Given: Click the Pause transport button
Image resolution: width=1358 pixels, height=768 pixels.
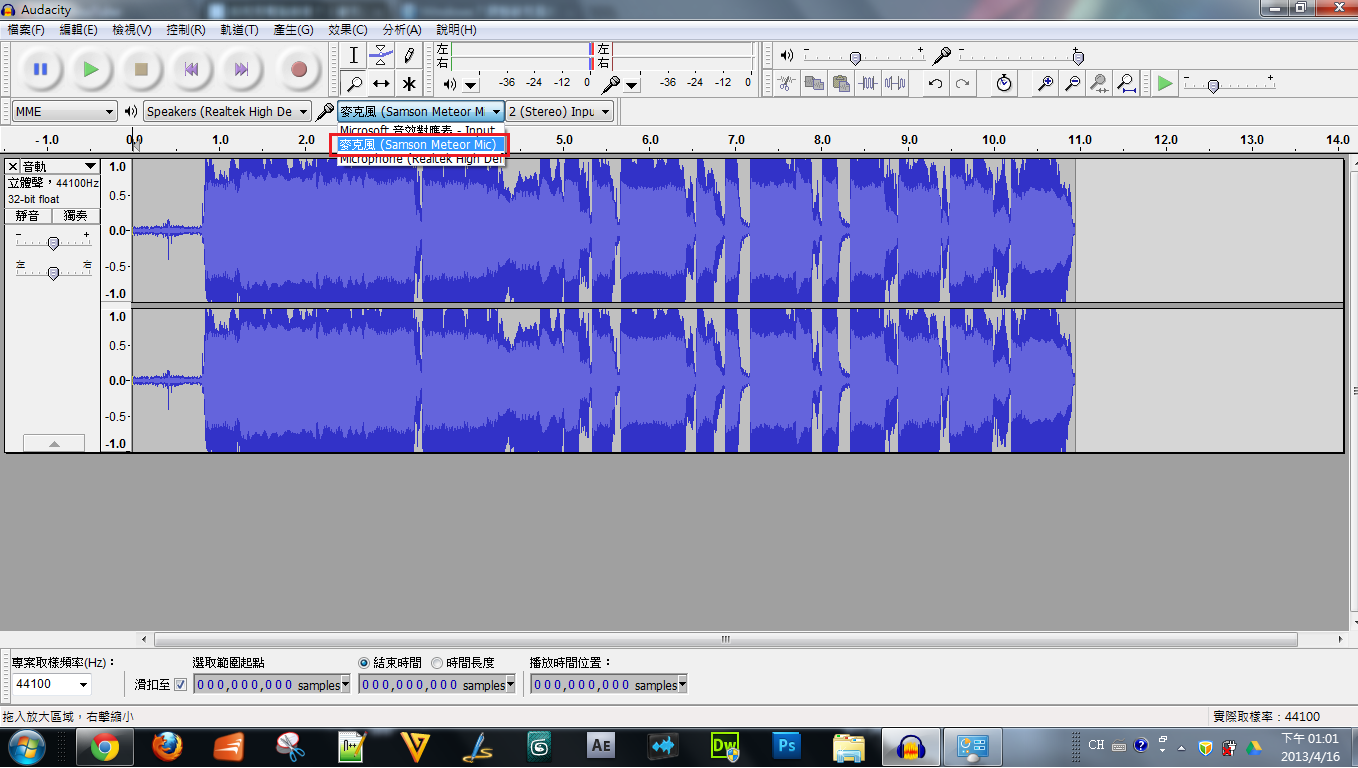Looking at the screenshot, I should (x=40, y=69).
